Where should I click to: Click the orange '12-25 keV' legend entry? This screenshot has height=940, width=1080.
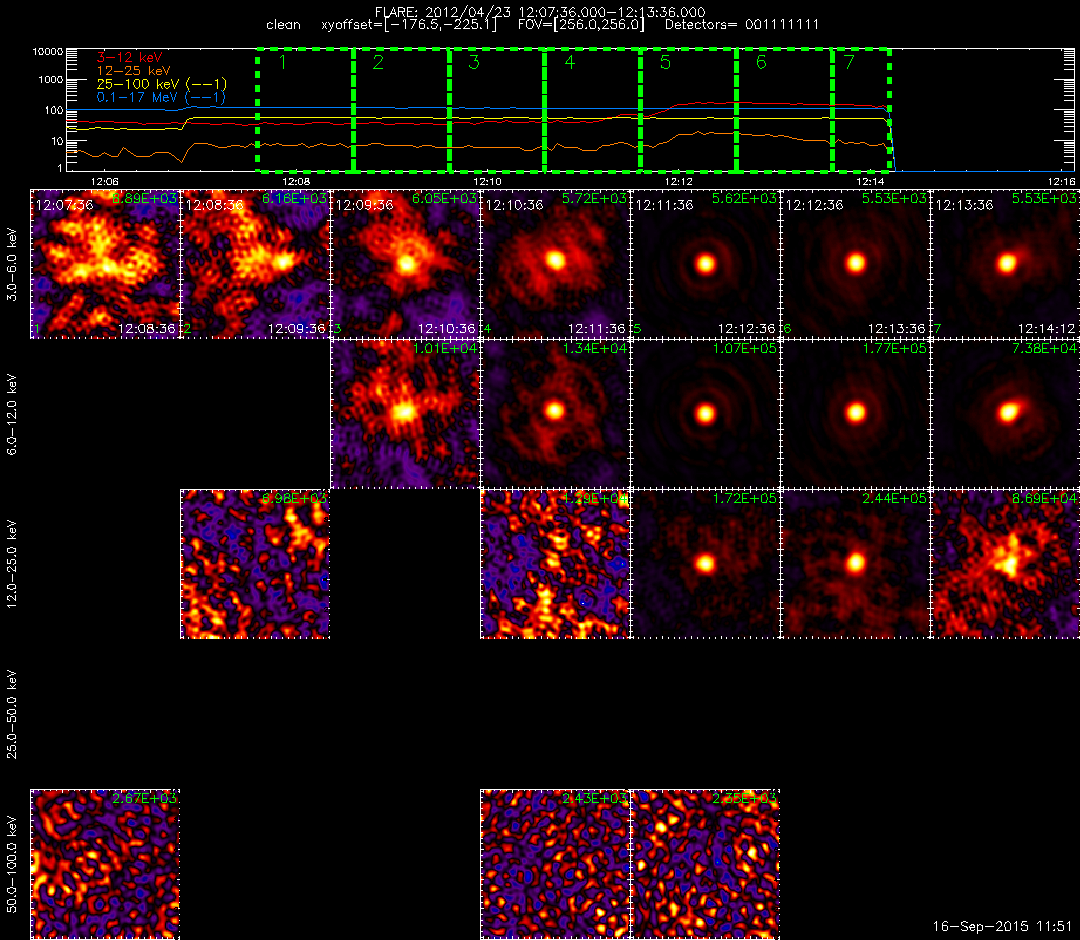[133, 70]
